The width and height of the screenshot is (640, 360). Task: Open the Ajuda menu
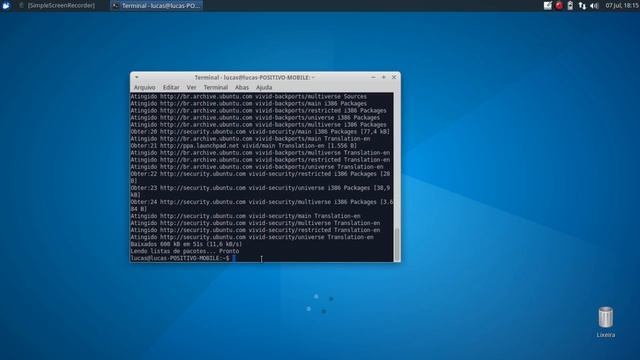coord(264,87)
